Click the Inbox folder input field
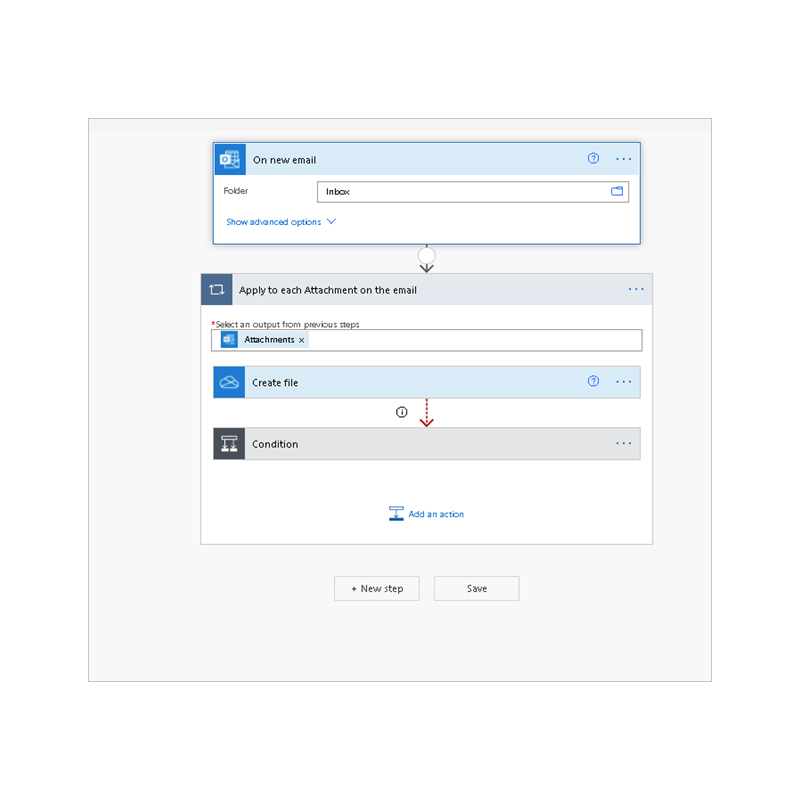Screen dimensions: 800x800 tap(472, 192)
